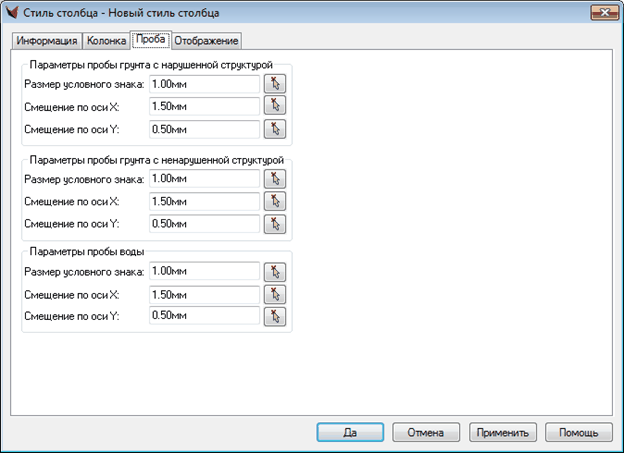Switch to the Информация tab

click(x=48, y=41)
